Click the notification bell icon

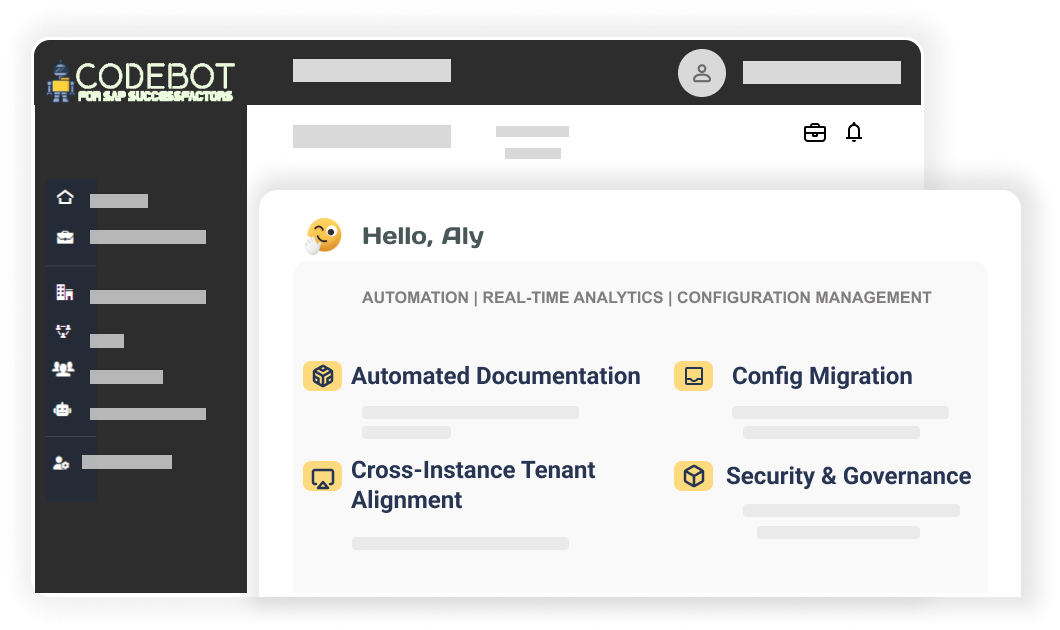(855, 132)
